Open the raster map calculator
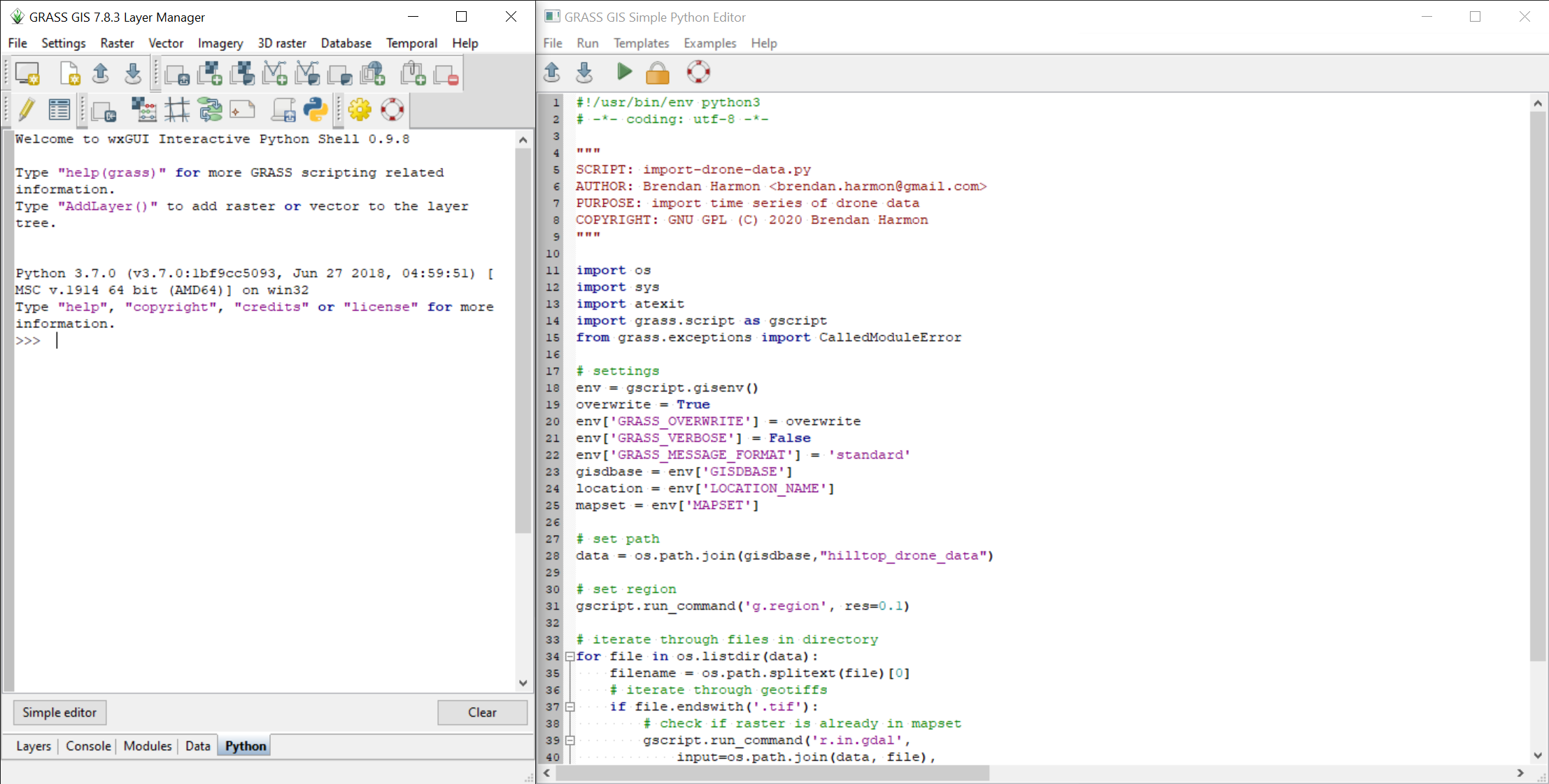The height and width of the screenshot is (784, 1549). (x=144, y=110)
